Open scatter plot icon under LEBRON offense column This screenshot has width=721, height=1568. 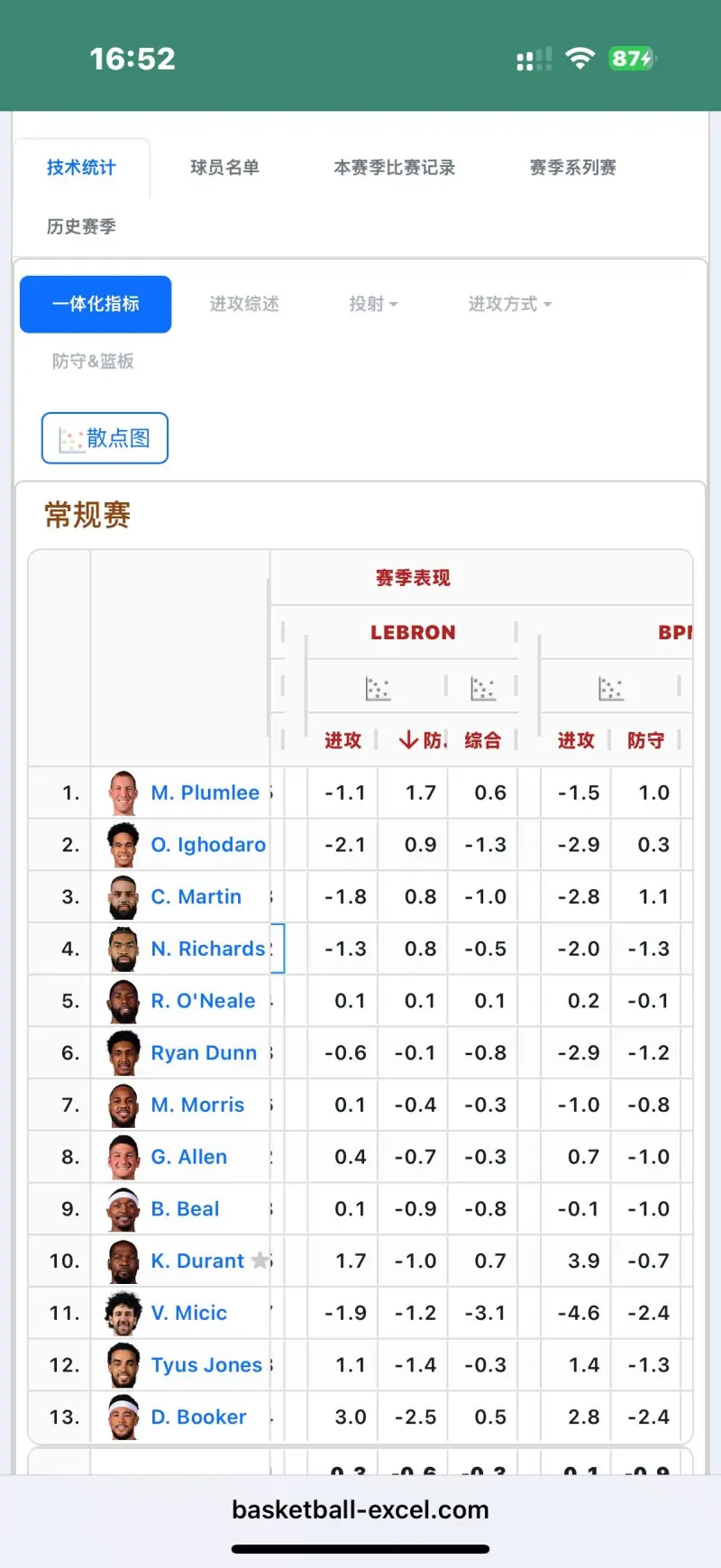tap(377, 689)
